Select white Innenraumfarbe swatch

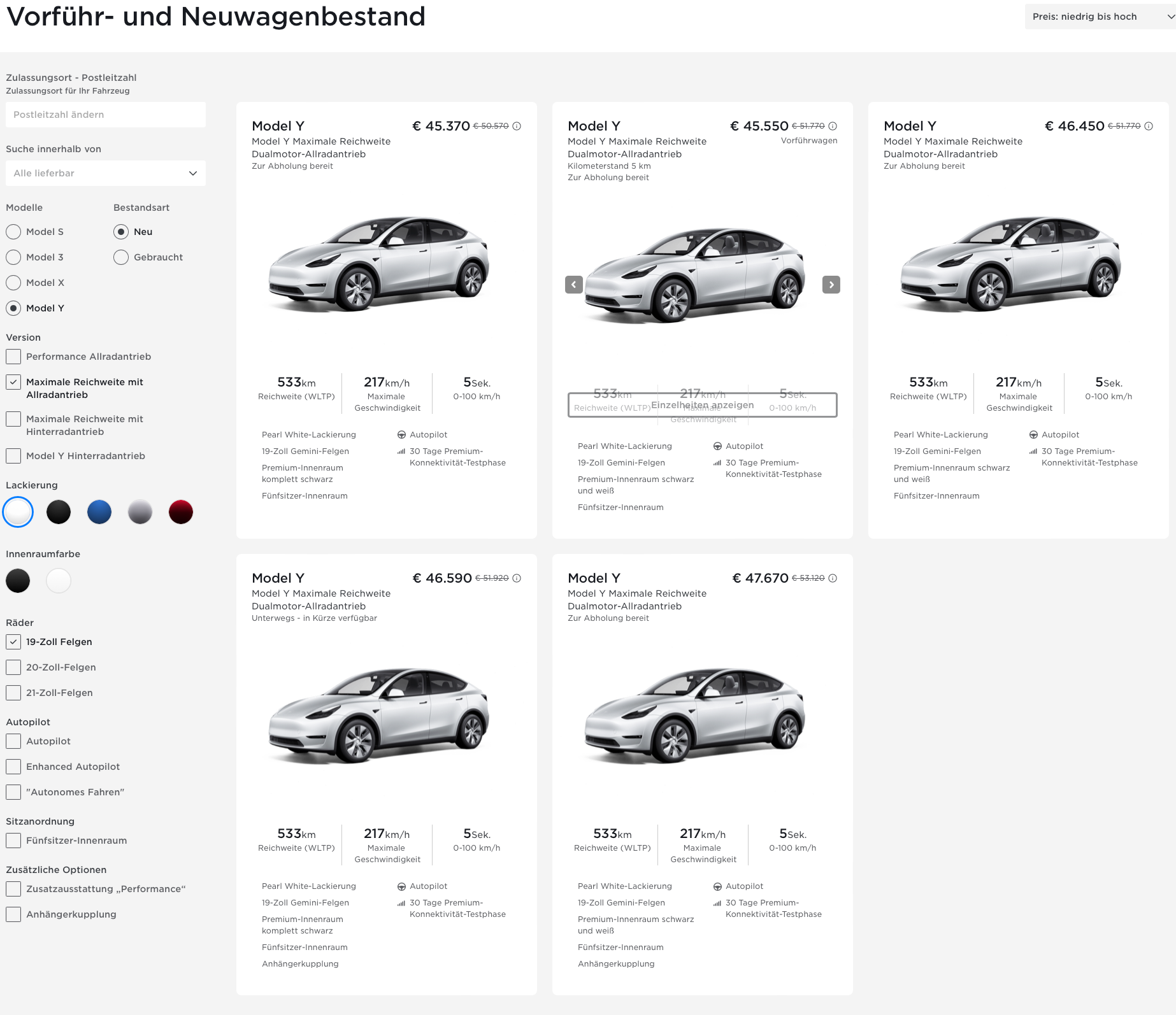(59, 581)
